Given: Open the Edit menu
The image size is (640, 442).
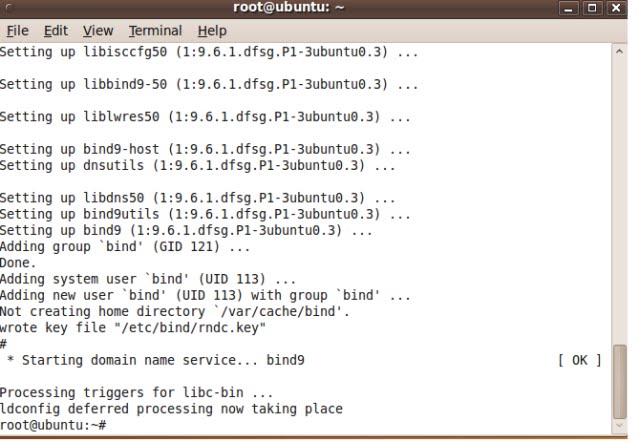Looking at the screenshot, I should pyautogui.click(x=56, y=31).
